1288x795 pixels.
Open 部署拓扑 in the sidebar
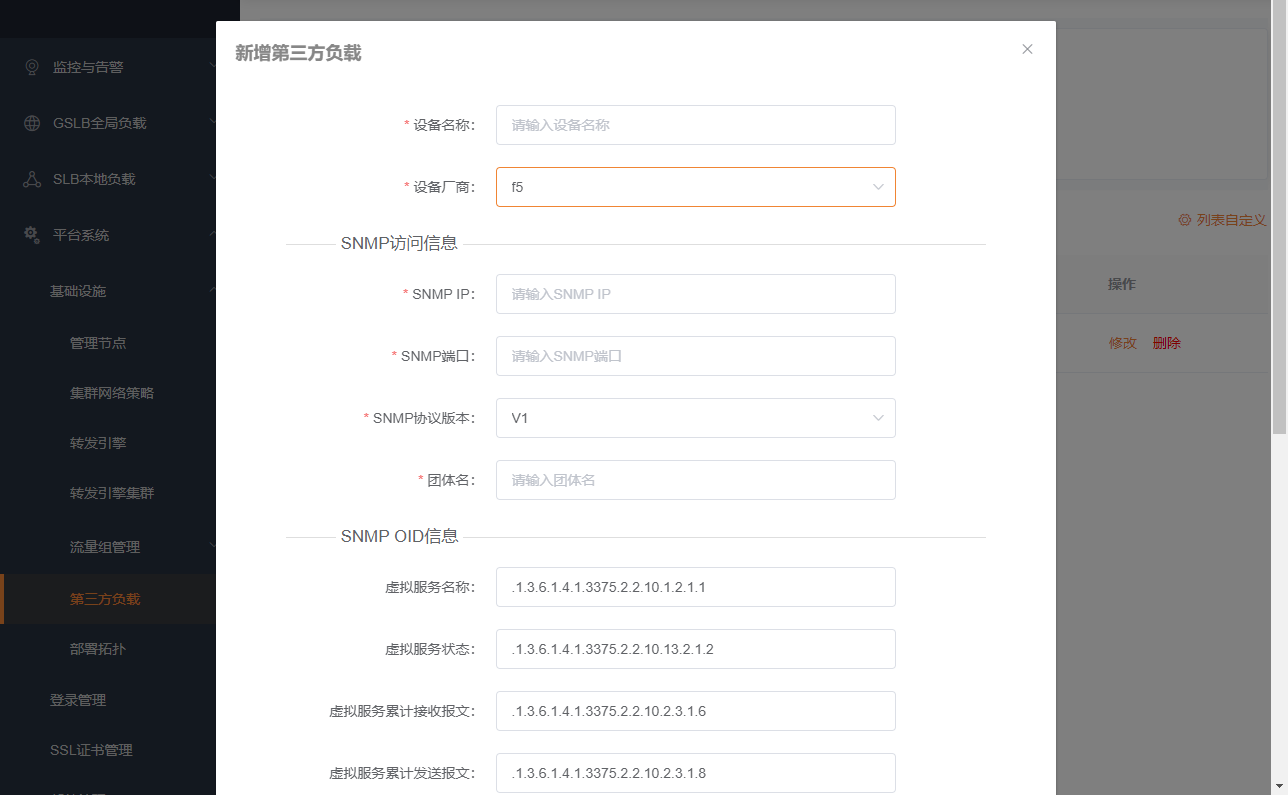click(98, 649)
